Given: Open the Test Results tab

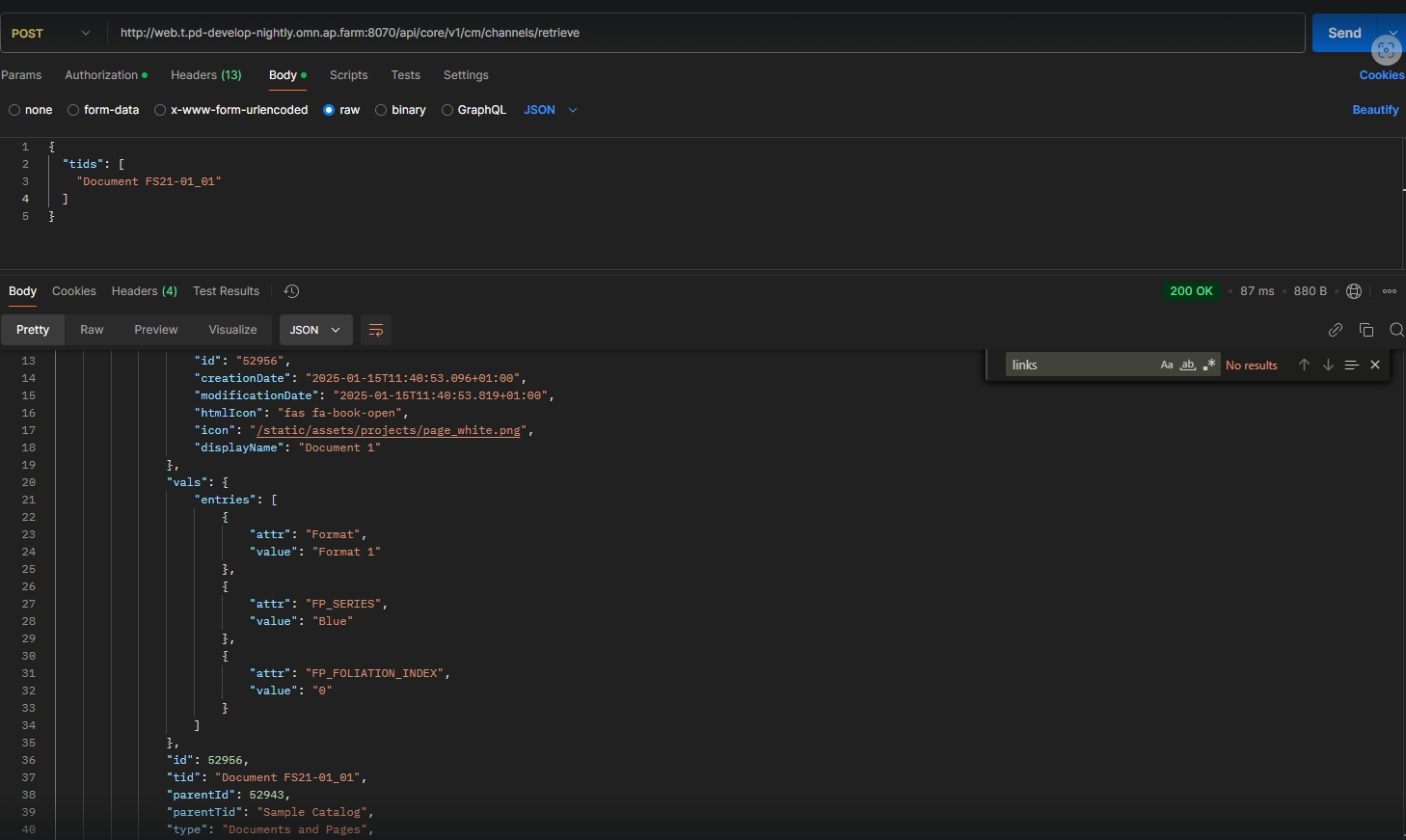Looking at the screenshot, I should [226, 291].
